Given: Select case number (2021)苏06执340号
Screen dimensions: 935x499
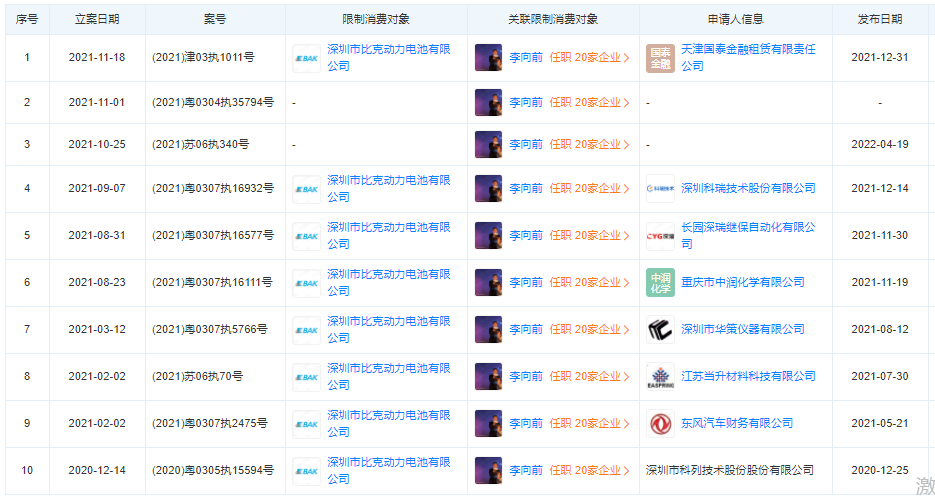Looking at the screenshot, I should [x=200, y=144].
